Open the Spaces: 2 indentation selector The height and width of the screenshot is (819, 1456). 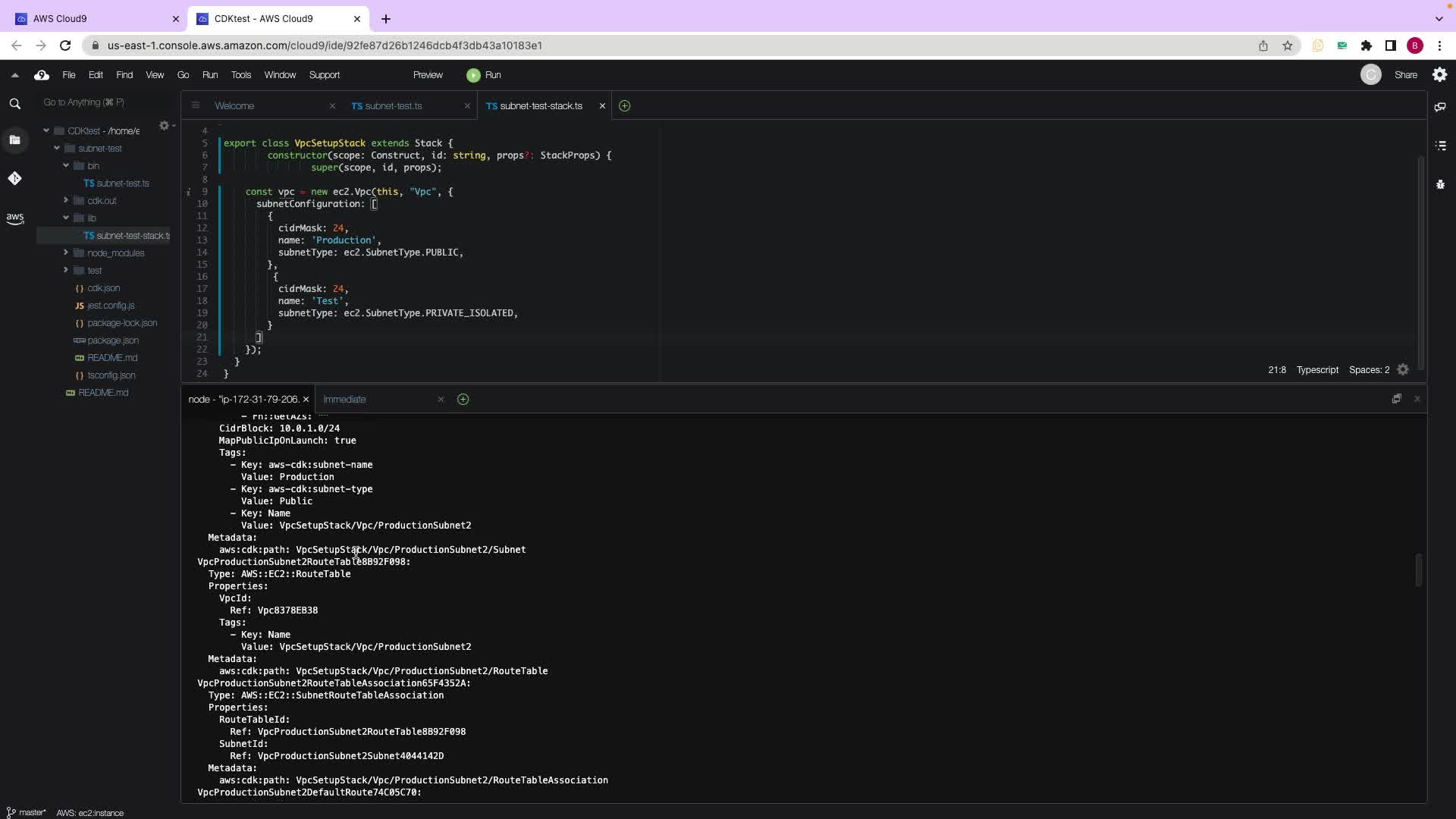[x=1368, y=370]
